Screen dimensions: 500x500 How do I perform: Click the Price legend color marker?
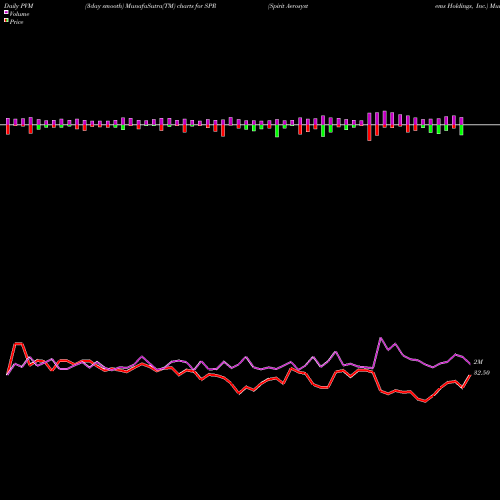(6, 21)
